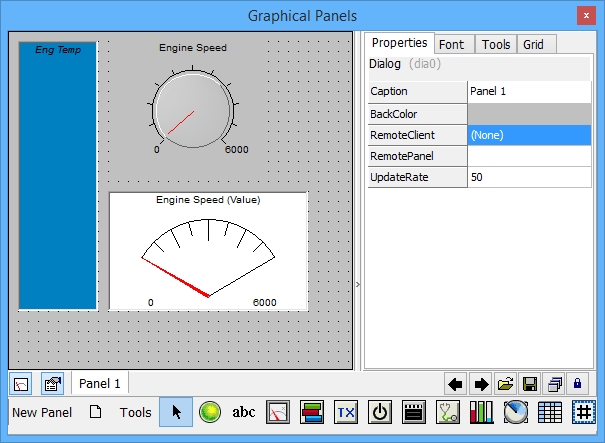Click the left arrow navigation button
This screenshot has height=443, width=605.
456,384
